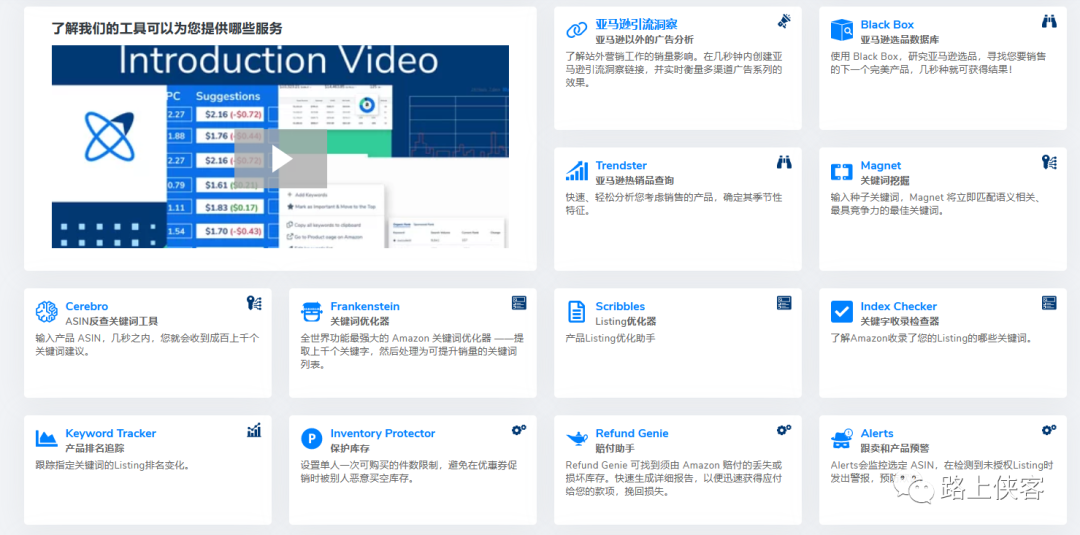Click the subtitle 产品排名追踪
This screenshot has width=1080, height=535.
(x=95, y=448)
